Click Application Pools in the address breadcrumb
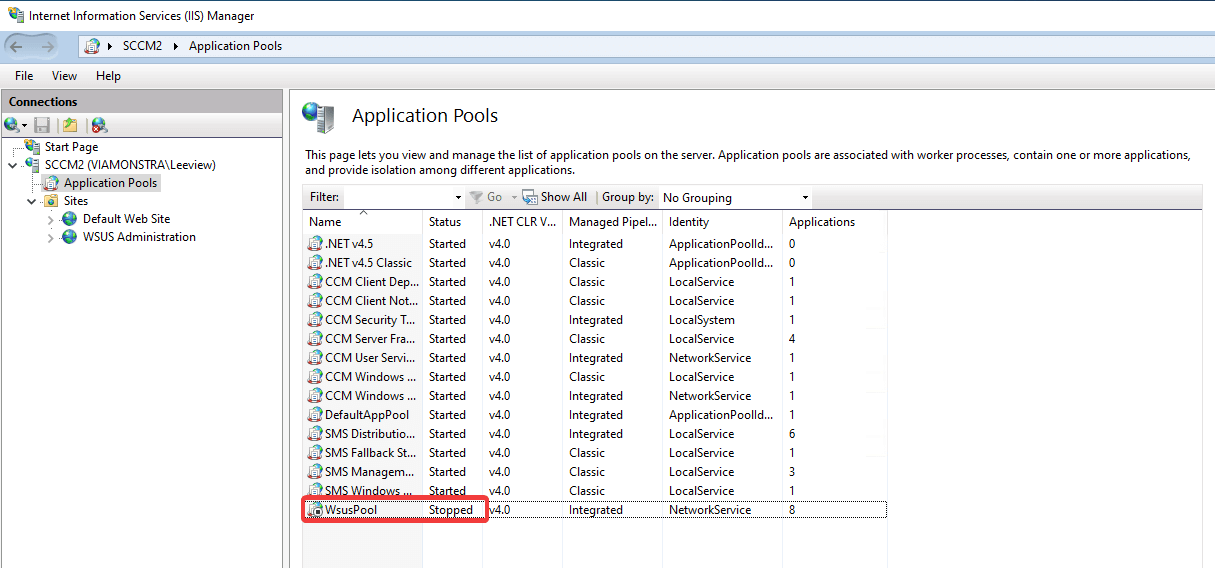 [235, 46]
